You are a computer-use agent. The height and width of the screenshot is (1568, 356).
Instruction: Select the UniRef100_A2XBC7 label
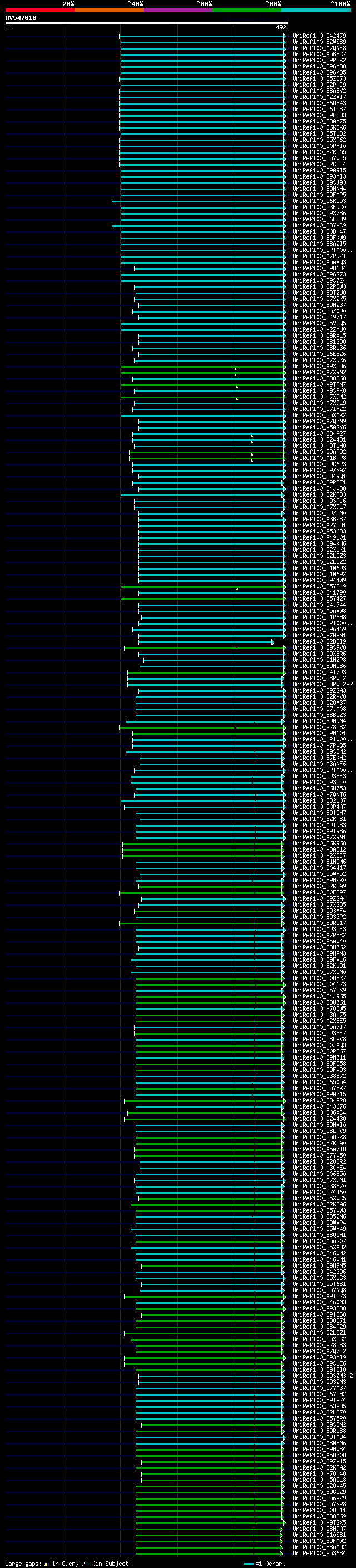coord(319,856)
